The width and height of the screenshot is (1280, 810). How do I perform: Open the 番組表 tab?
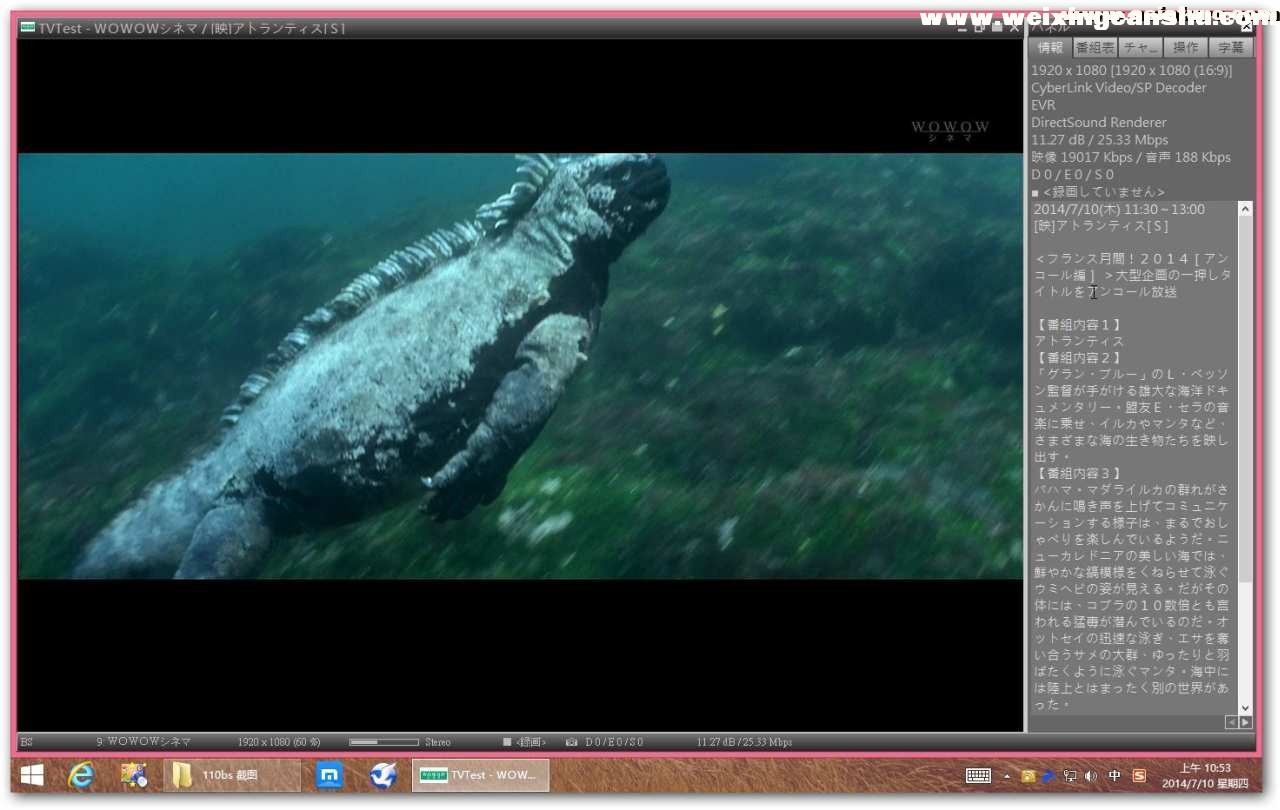(1095, 47)
